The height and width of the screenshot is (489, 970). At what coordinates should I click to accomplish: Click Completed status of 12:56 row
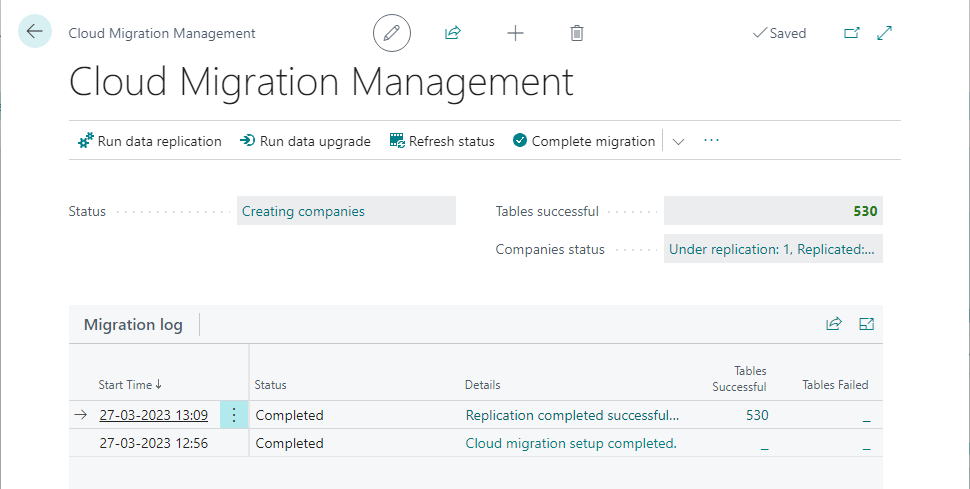pos(290,444)
